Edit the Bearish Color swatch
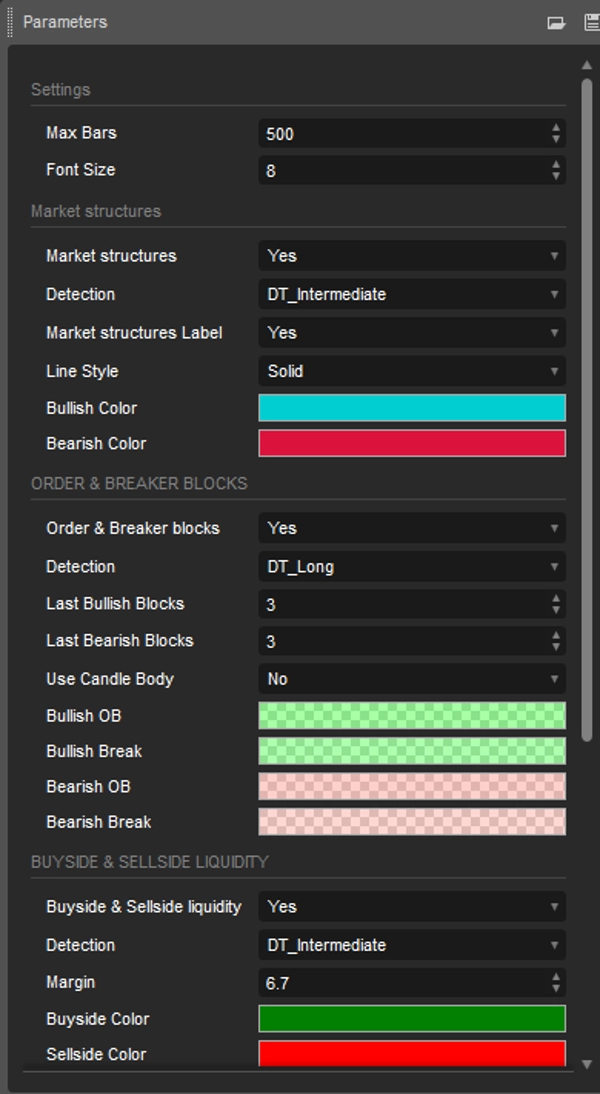This screenshot has width=600, height=1094. coord(411,443)
